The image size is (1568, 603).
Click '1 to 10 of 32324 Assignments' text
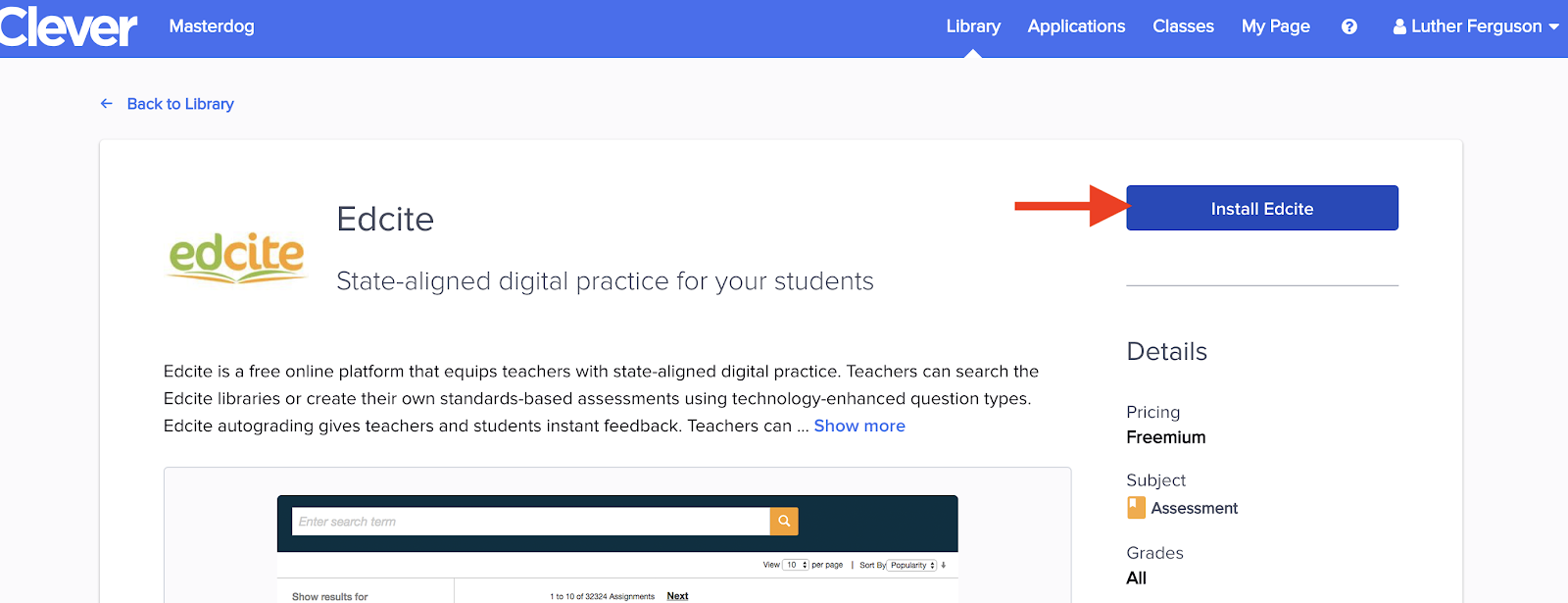[x=602, y=596]
